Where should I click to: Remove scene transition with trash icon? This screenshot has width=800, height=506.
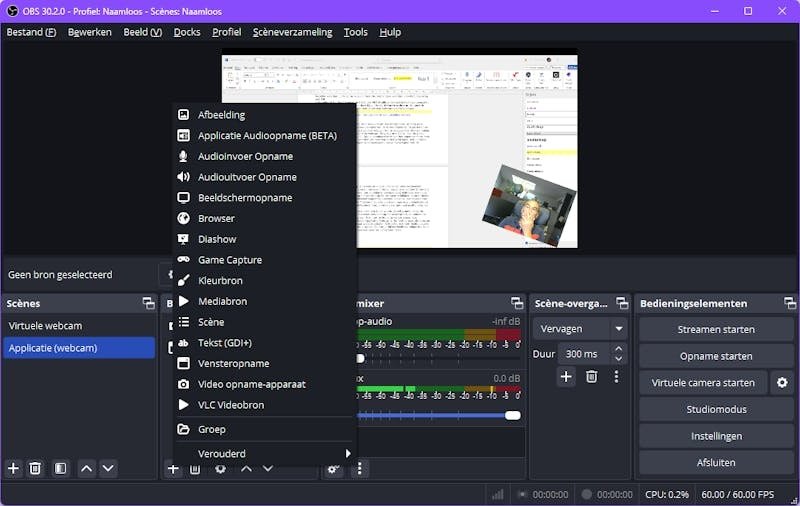591,377
